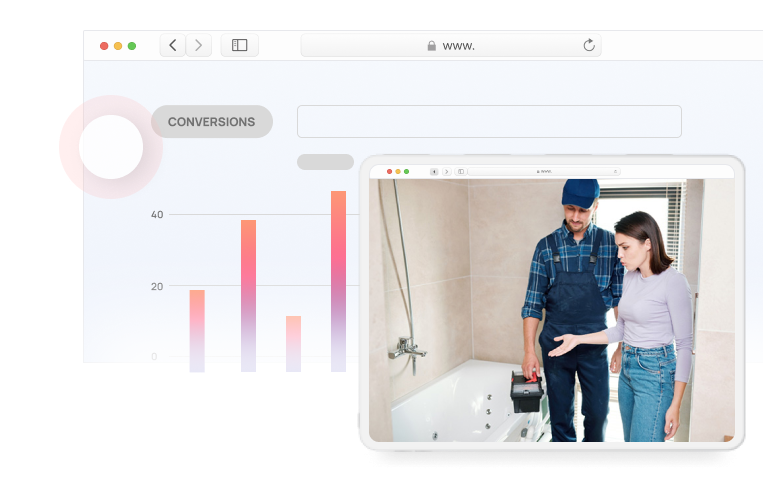Viewport: 763px width, 479px height.
Task: Click the forward arrow in the large browser
Action: (199, 45)
